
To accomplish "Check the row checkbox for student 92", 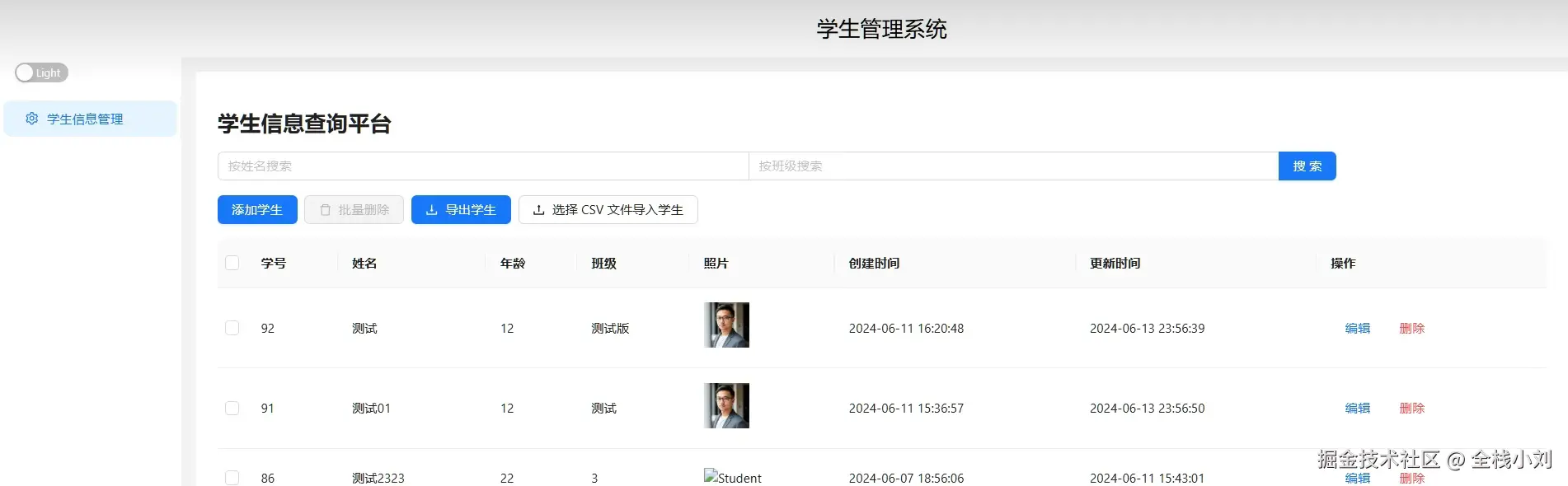I will [232, 328].
